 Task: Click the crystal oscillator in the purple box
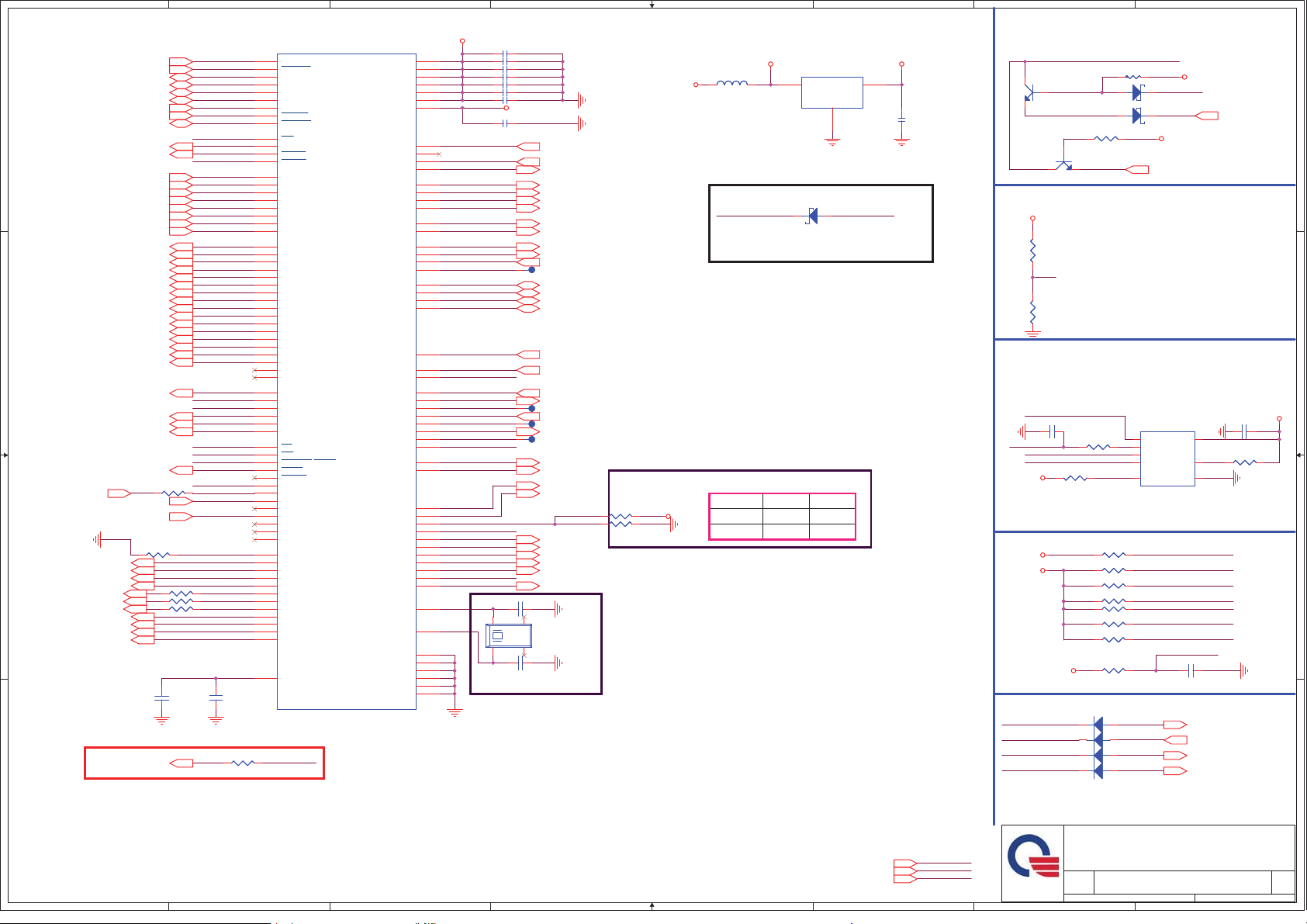click(x=508, y=635)
